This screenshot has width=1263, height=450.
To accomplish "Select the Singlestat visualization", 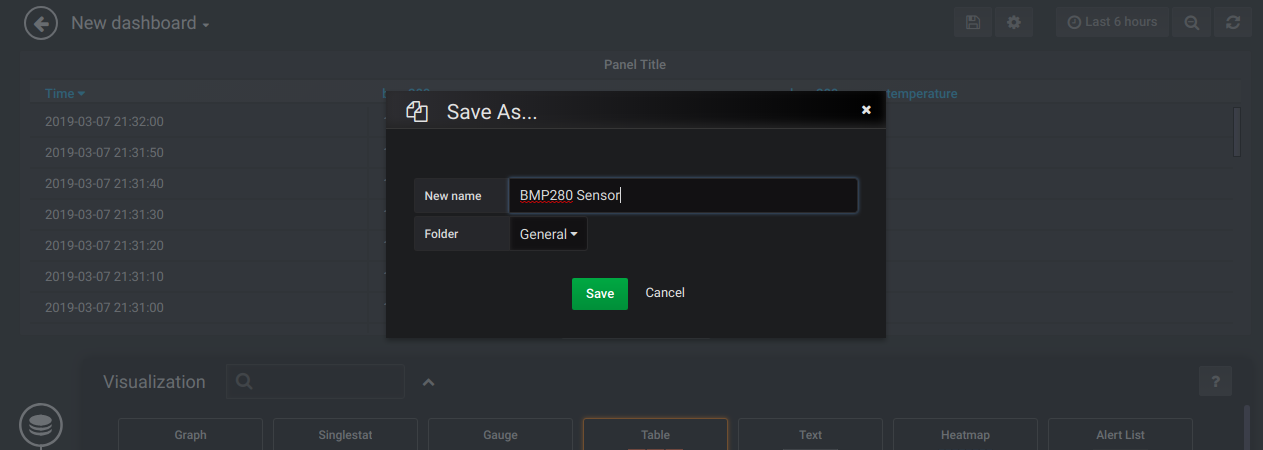I will tap(345, 434).
